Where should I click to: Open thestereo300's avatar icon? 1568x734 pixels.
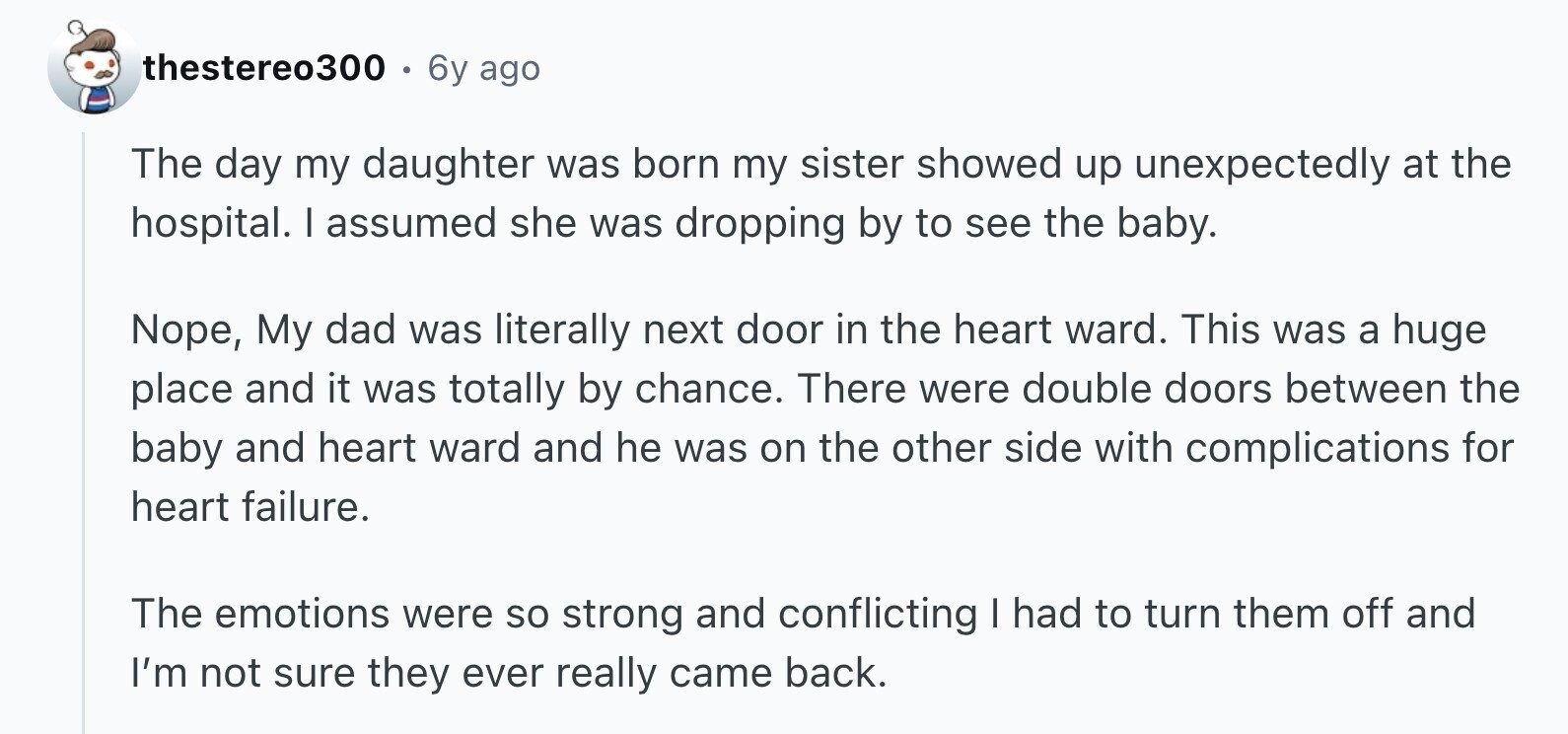[x=94, y=67]
